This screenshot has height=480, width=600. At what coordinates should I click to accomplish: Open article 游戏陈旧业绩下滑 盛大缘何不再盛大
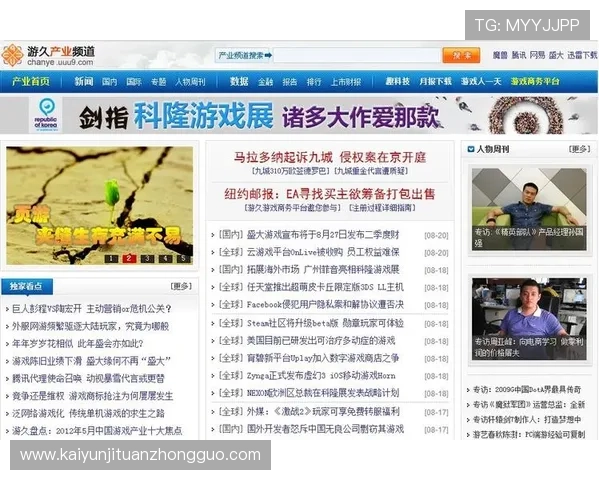(x=91, y=361)
